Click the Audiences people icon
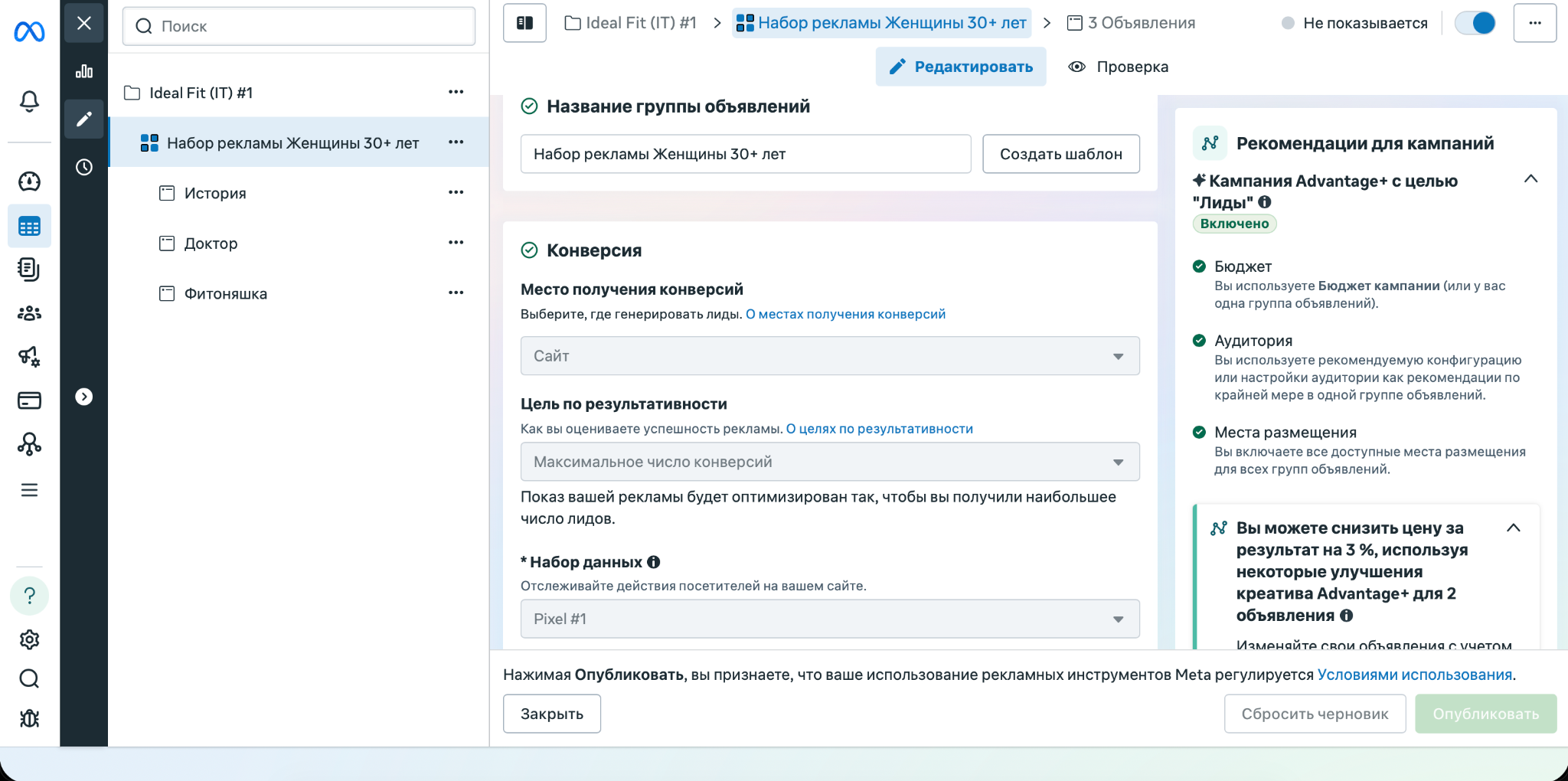This screenshot has height=781, width=1568. pyautogui.click(x=29, y=313)
